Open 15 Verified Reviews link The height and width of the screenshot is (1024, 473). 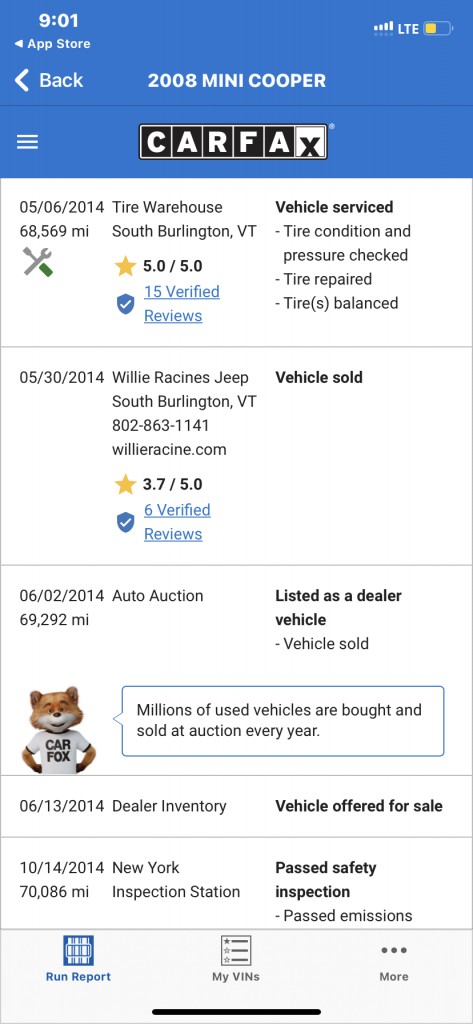click(x=182, y=304)
